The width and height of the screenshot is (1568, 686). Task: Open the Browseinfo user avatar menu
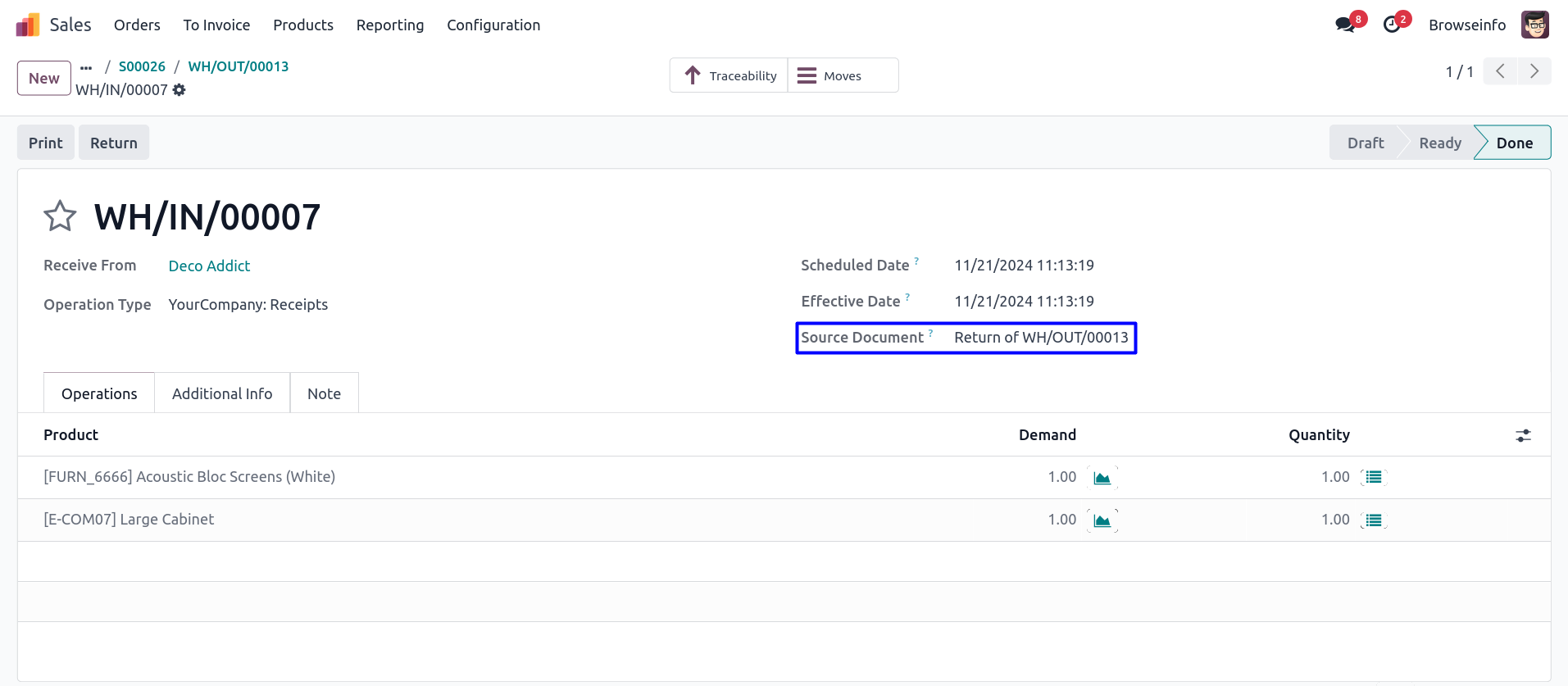[x=1534, y=25]
